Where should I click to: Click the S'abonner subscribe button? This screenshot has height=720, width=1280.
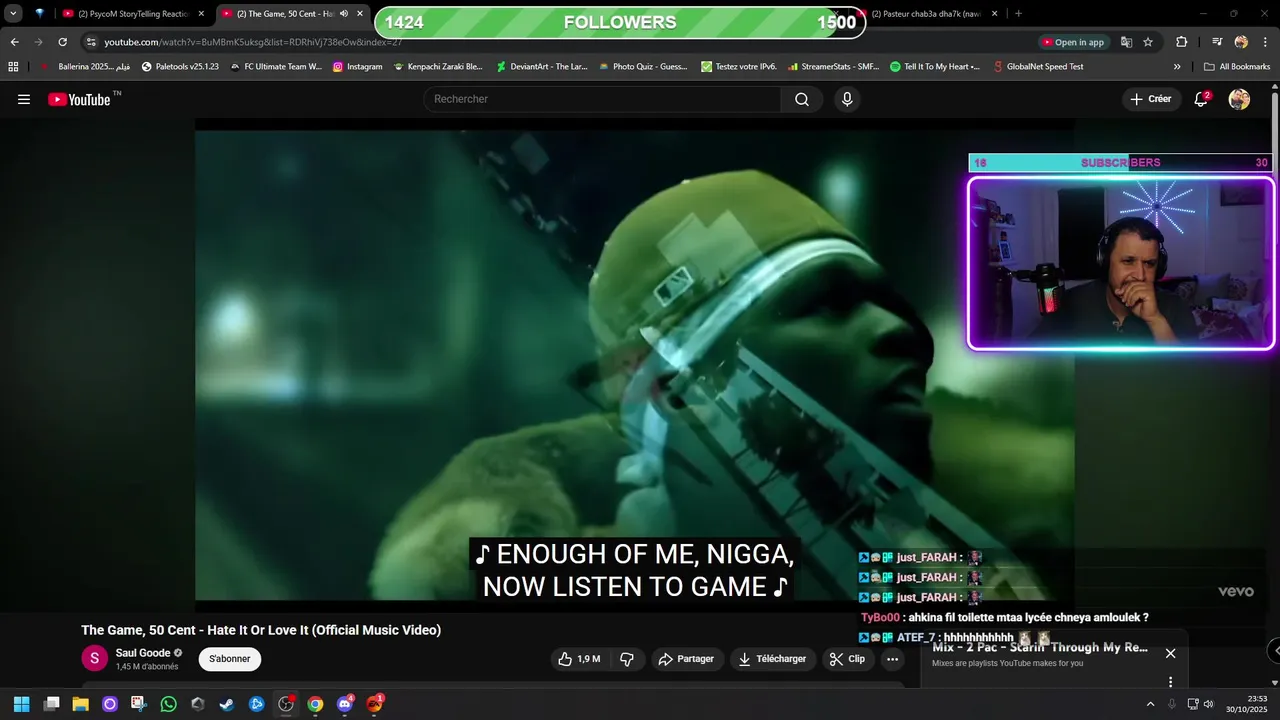click(230, 659)
